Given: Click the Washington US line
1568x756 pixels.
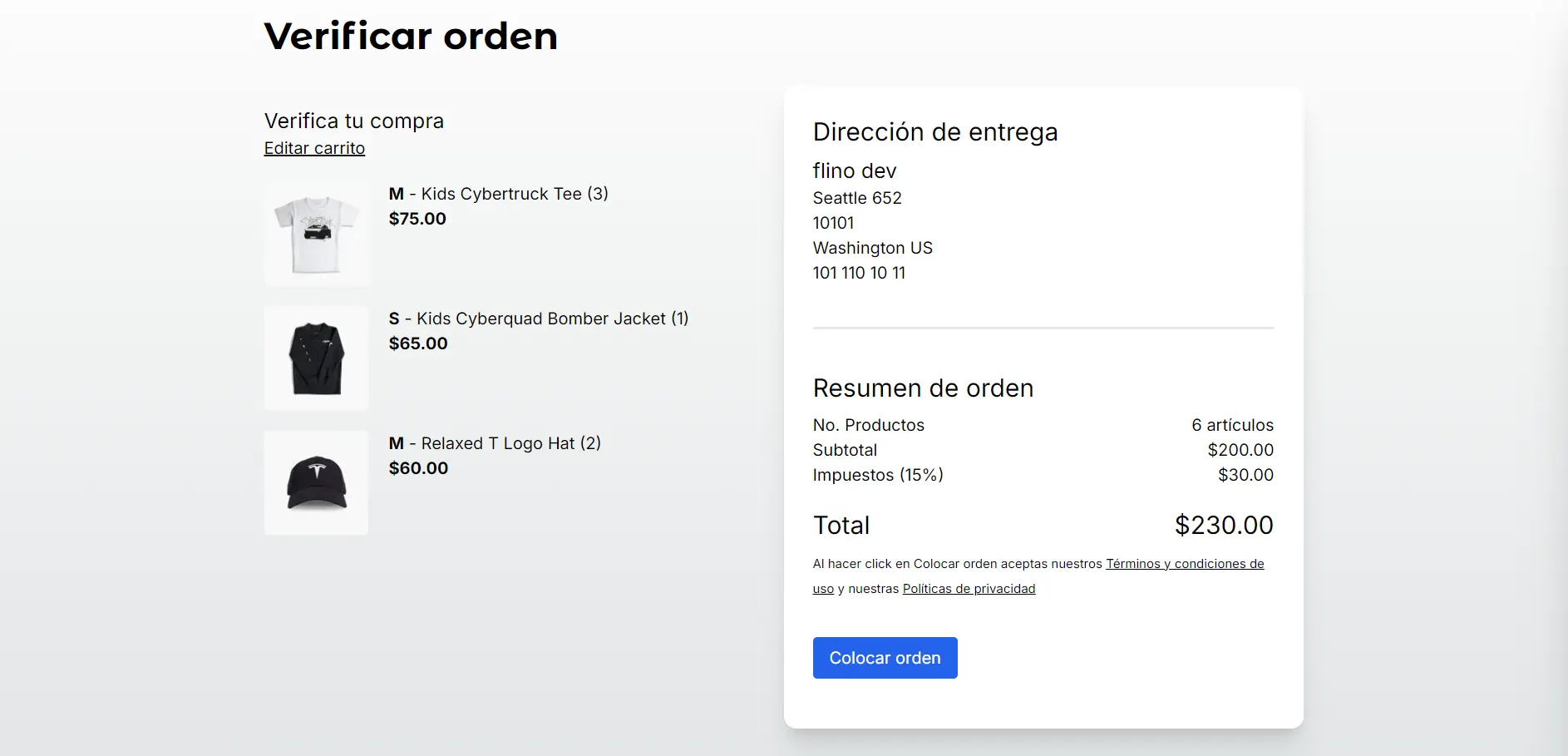Looking at the screenshot, I should point(873,248).
